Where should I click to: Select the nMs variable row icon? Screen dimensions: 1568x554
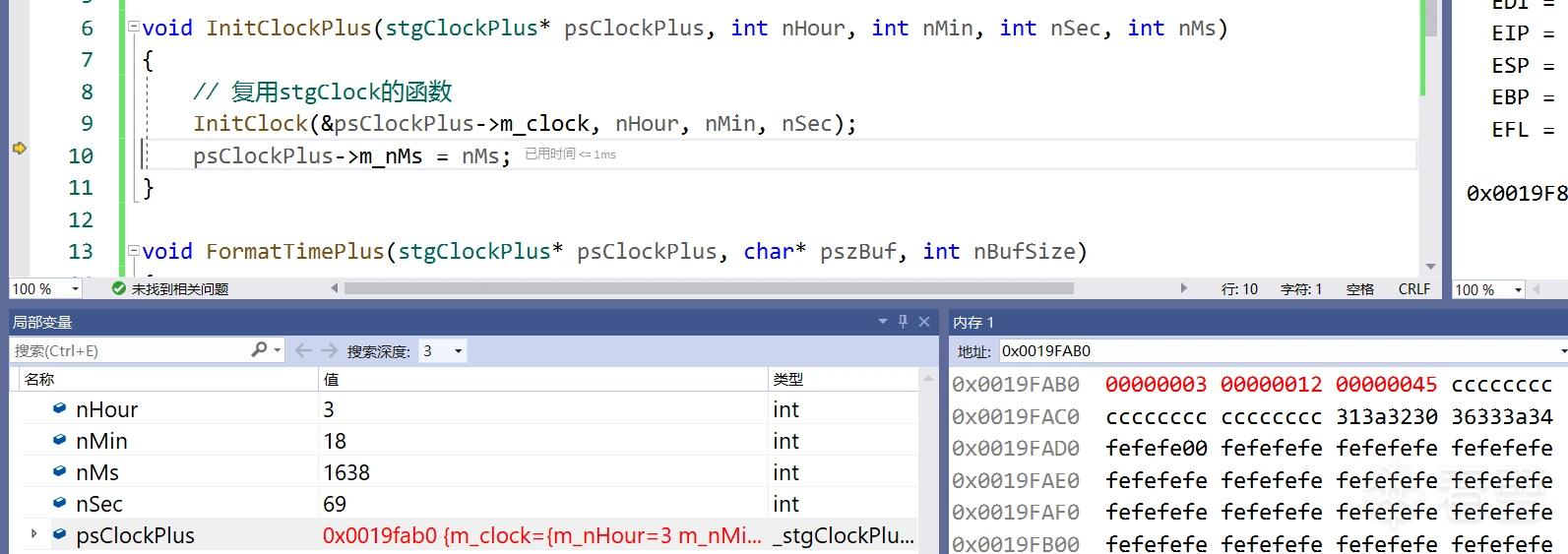[60, 471]
